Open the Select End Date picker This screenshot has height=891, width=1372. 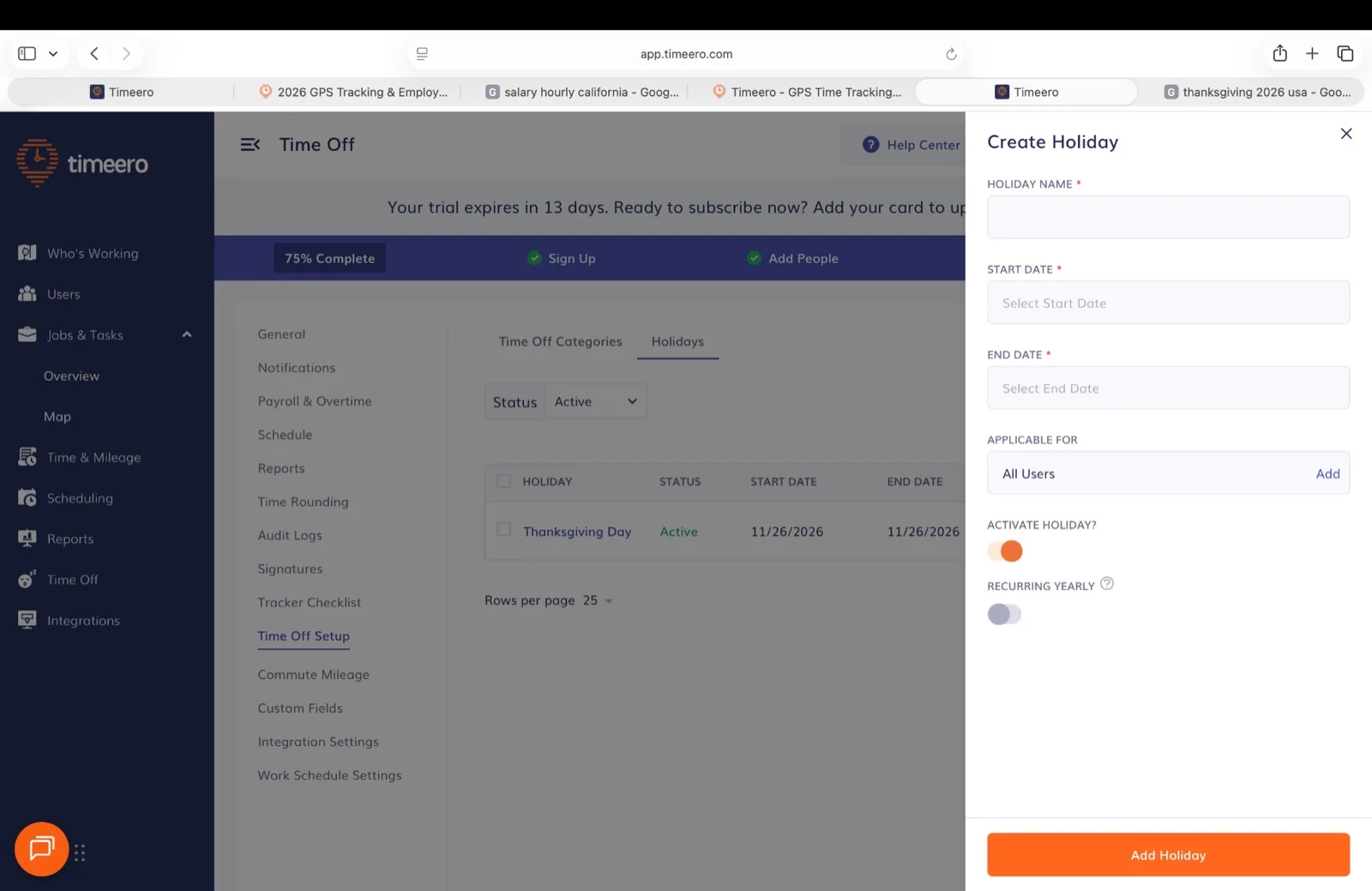[1168, 388]
